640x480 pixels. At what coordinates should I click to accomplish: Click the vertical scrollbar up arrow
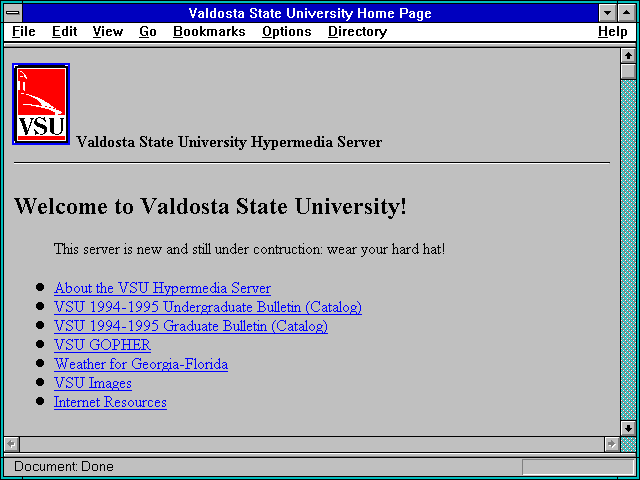[x=628, y=56]
